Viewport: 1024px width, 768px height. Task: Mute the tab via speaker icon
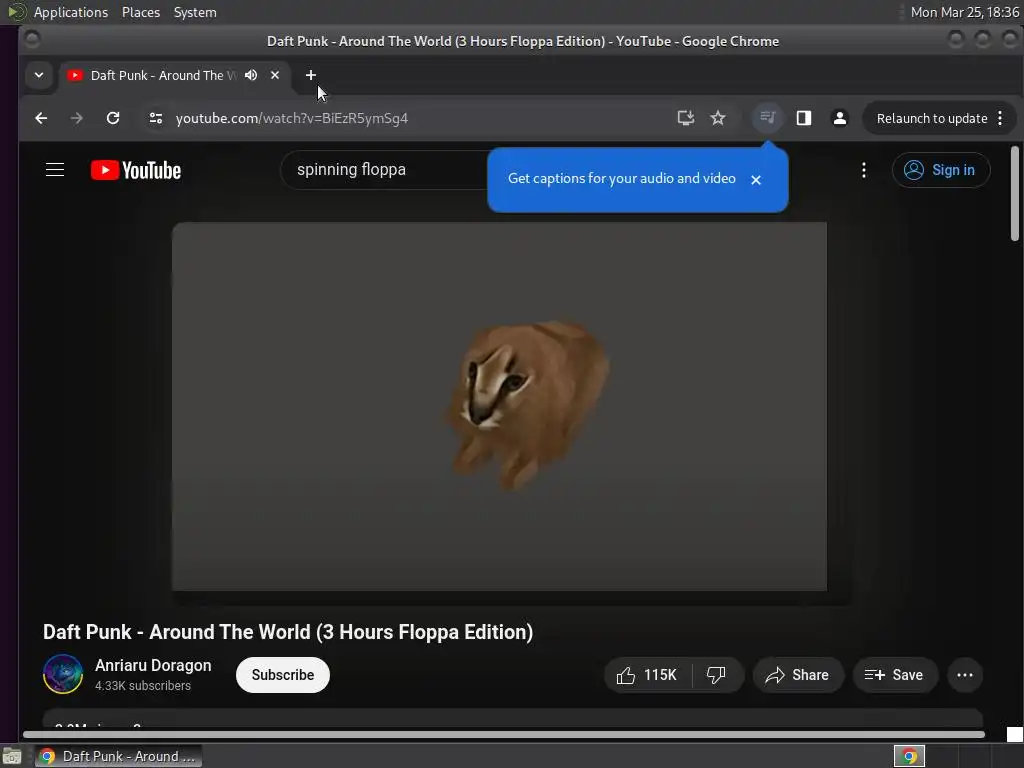pos(251,75)
